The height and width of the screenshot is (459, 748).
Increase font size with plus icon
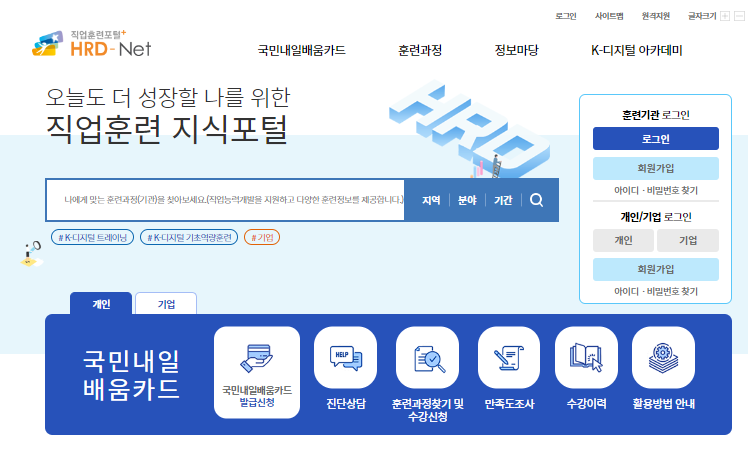(x=725, y=16)
